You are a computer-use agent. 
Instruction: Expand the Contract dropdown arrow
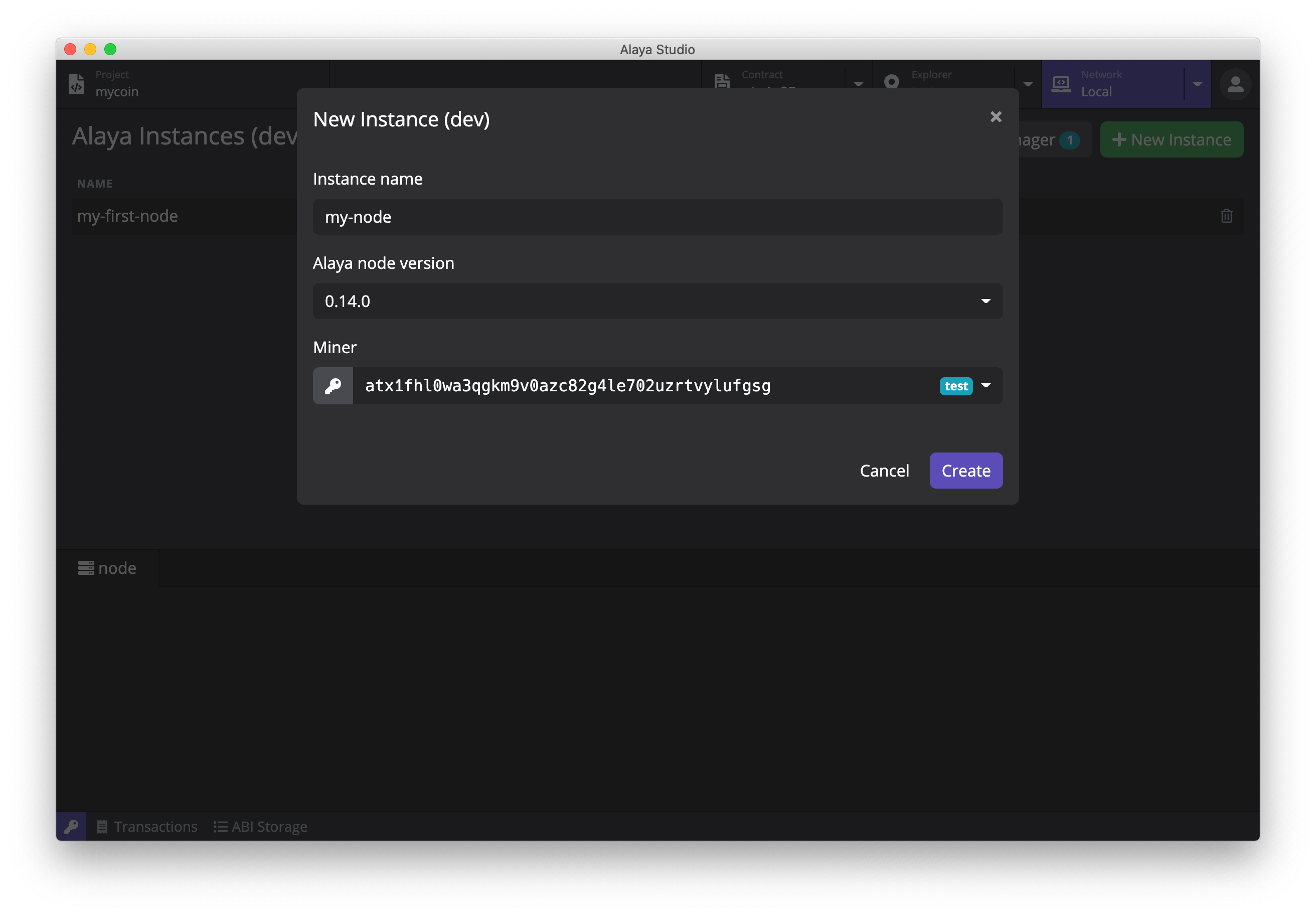tap(858, 84)
